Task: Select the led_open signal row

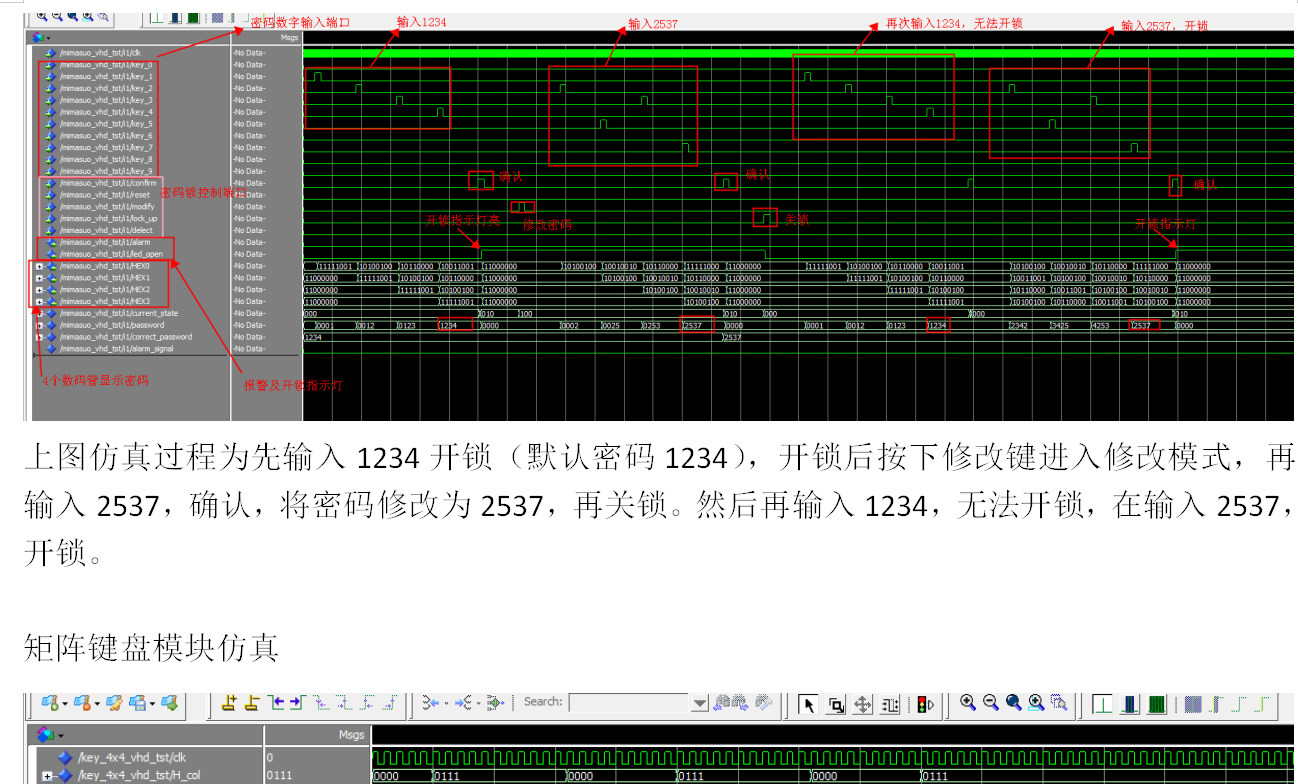Action: [x=111, y=254]
